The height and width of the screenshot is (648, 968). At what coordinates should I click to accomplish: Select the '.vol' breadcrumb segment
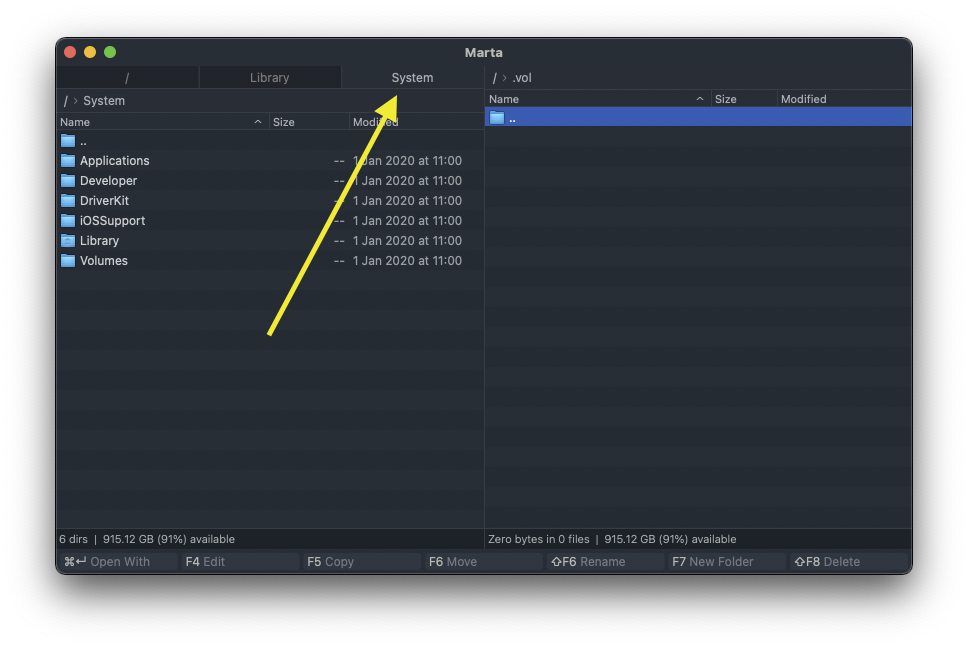point(522,77)
